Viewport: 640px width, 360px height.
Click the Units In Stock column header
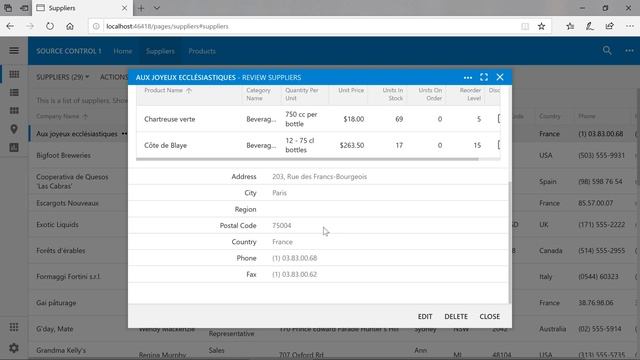click(x=392, y=94)
